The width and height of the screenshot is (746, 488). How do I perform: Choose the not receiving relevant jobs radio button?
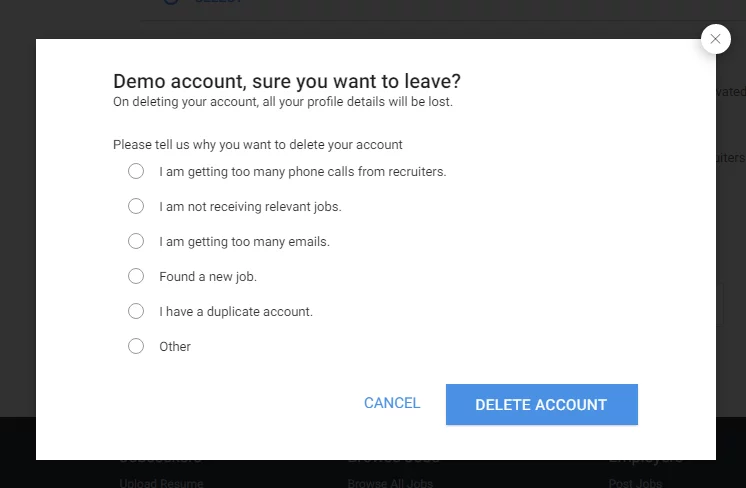tap(136, 206)
